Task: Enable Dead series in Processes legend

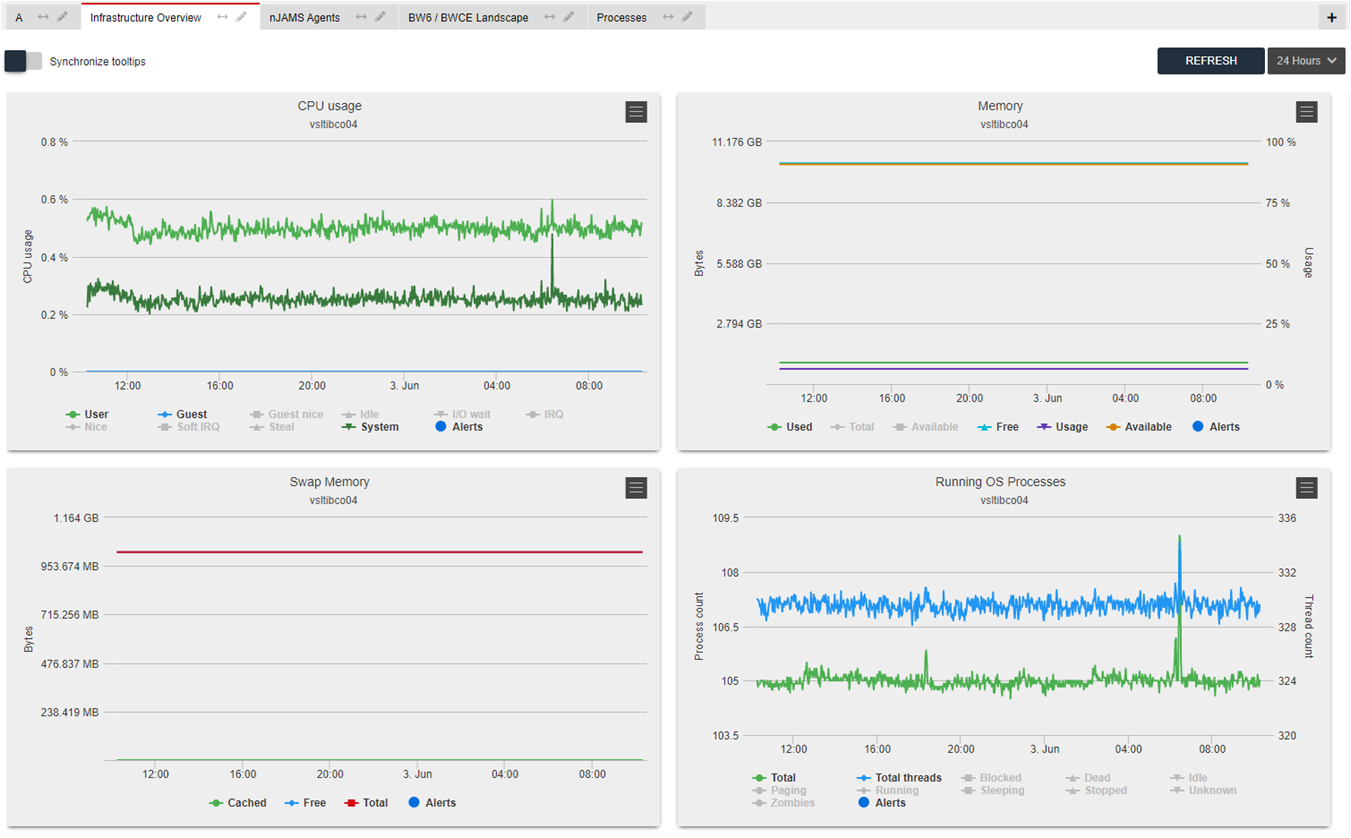Action: [1088, 778]
